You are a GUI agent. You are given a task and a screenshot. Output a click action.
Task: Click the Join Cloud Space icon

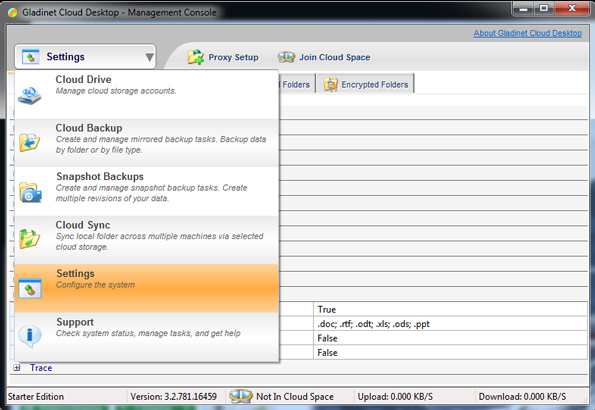(x=286, y=57)
